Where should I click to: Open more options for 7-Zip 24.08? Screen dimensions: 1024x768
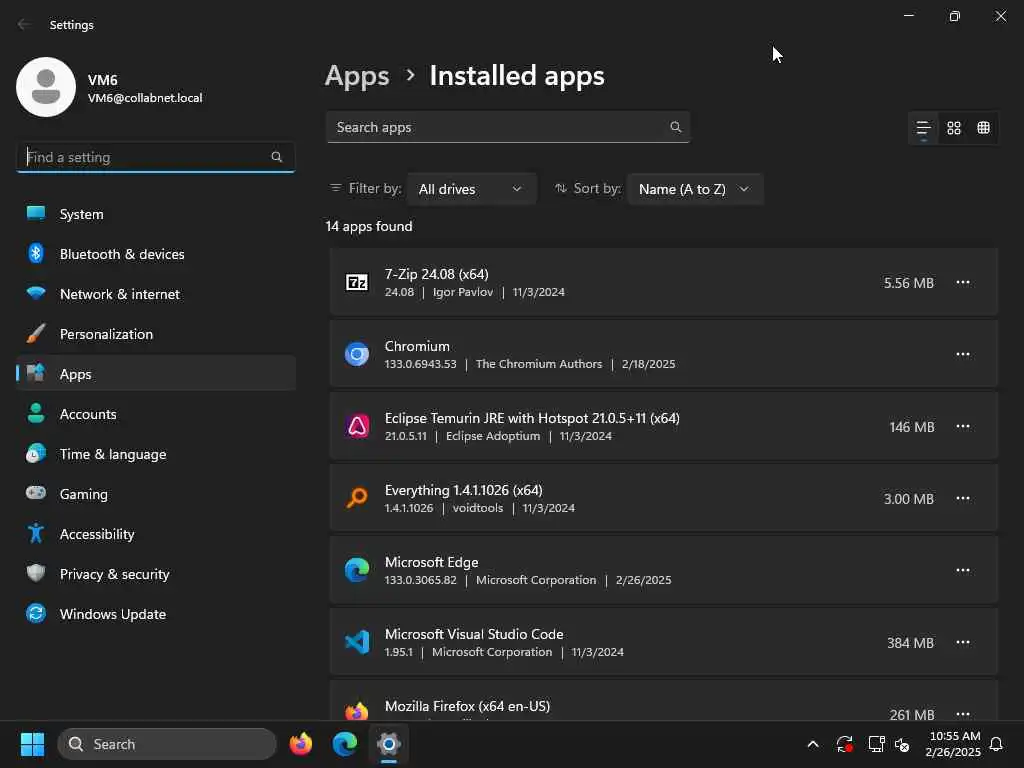pos(963,282)
